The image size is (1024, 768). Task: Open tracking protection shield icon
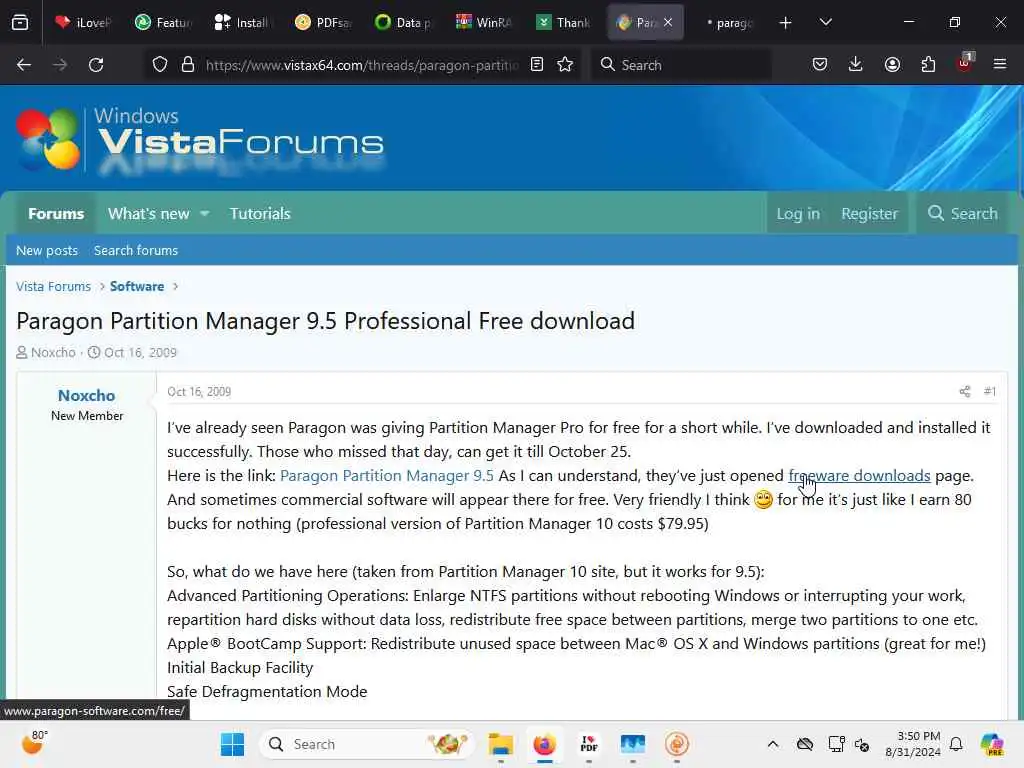click(x=160, y=65)
